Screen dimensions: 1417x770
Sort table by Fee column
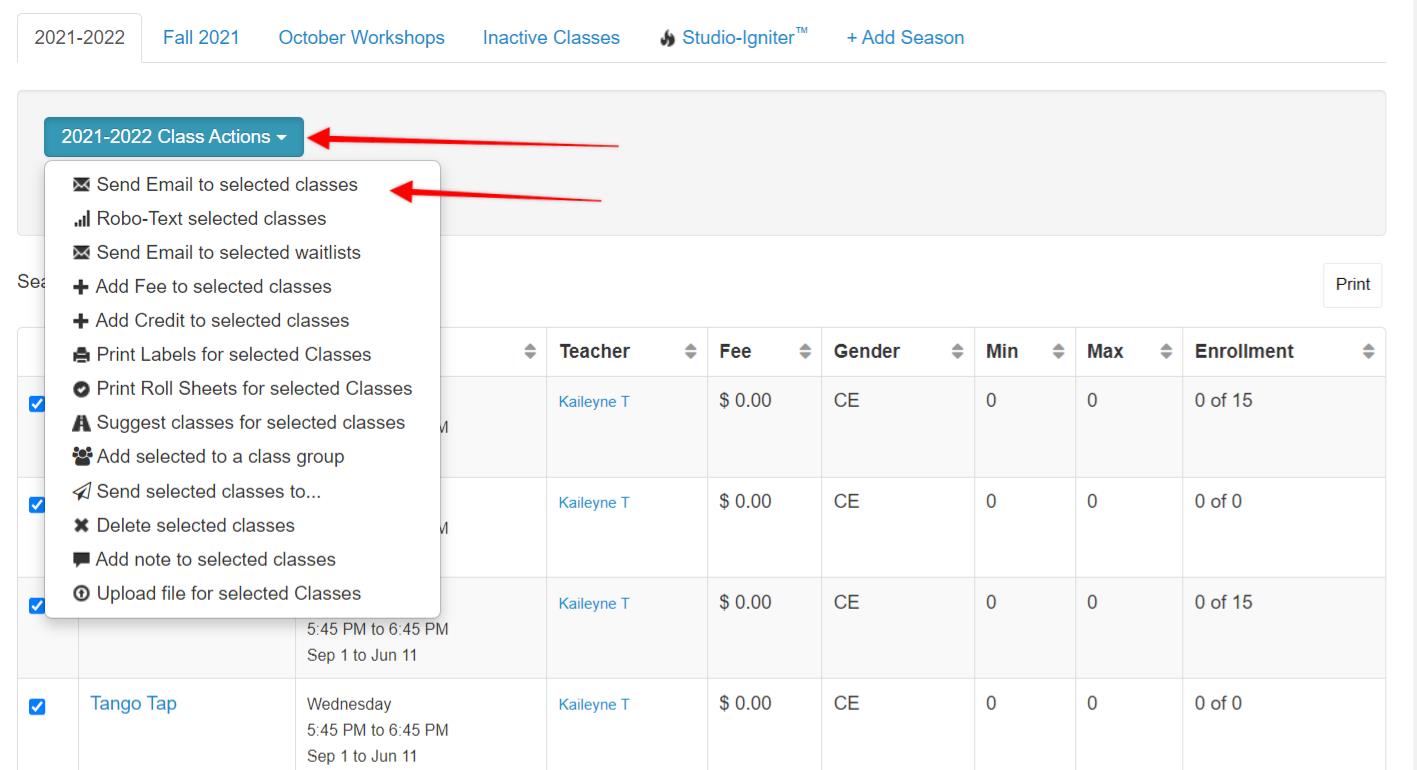coord(803,352)
